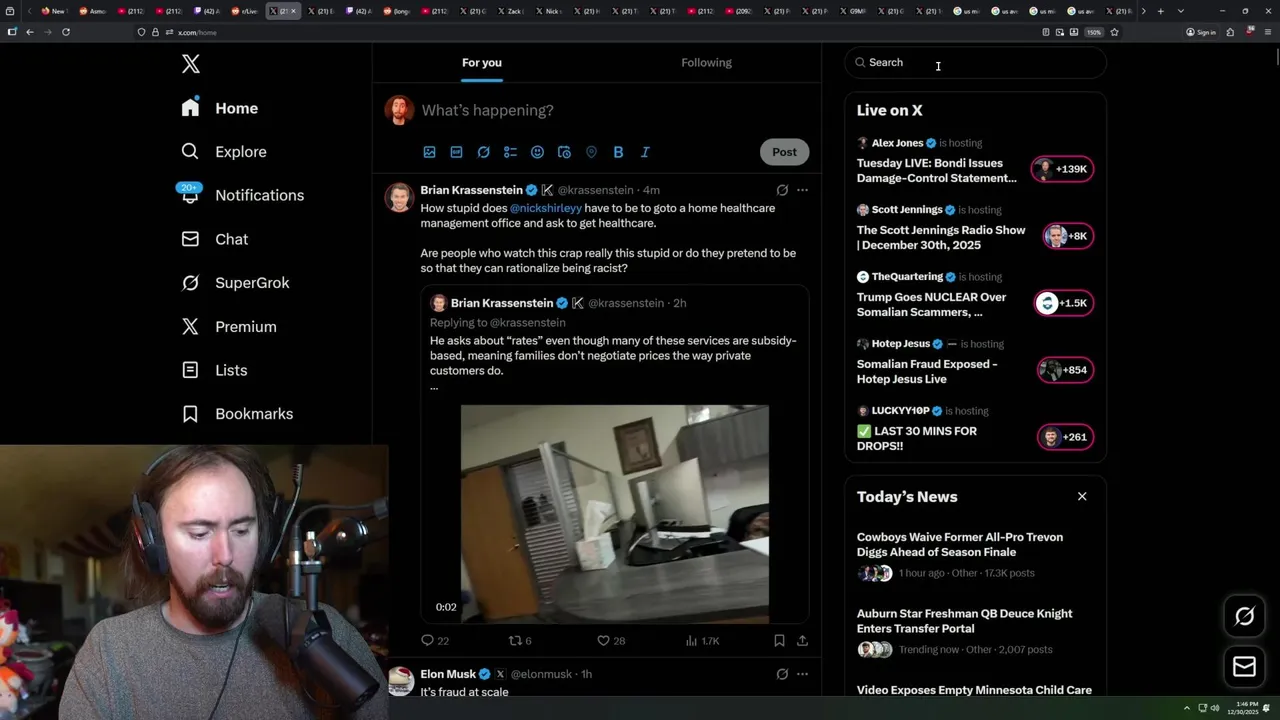1280x720 pixels.
Task: Go back in browser history
Action: (30, 32)
